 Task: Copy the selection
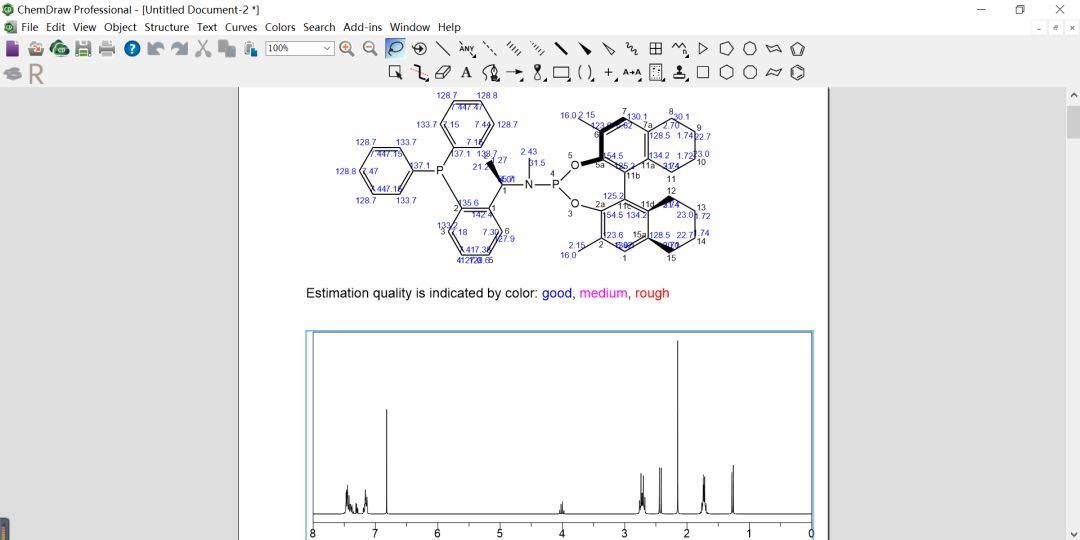point(227,49)
